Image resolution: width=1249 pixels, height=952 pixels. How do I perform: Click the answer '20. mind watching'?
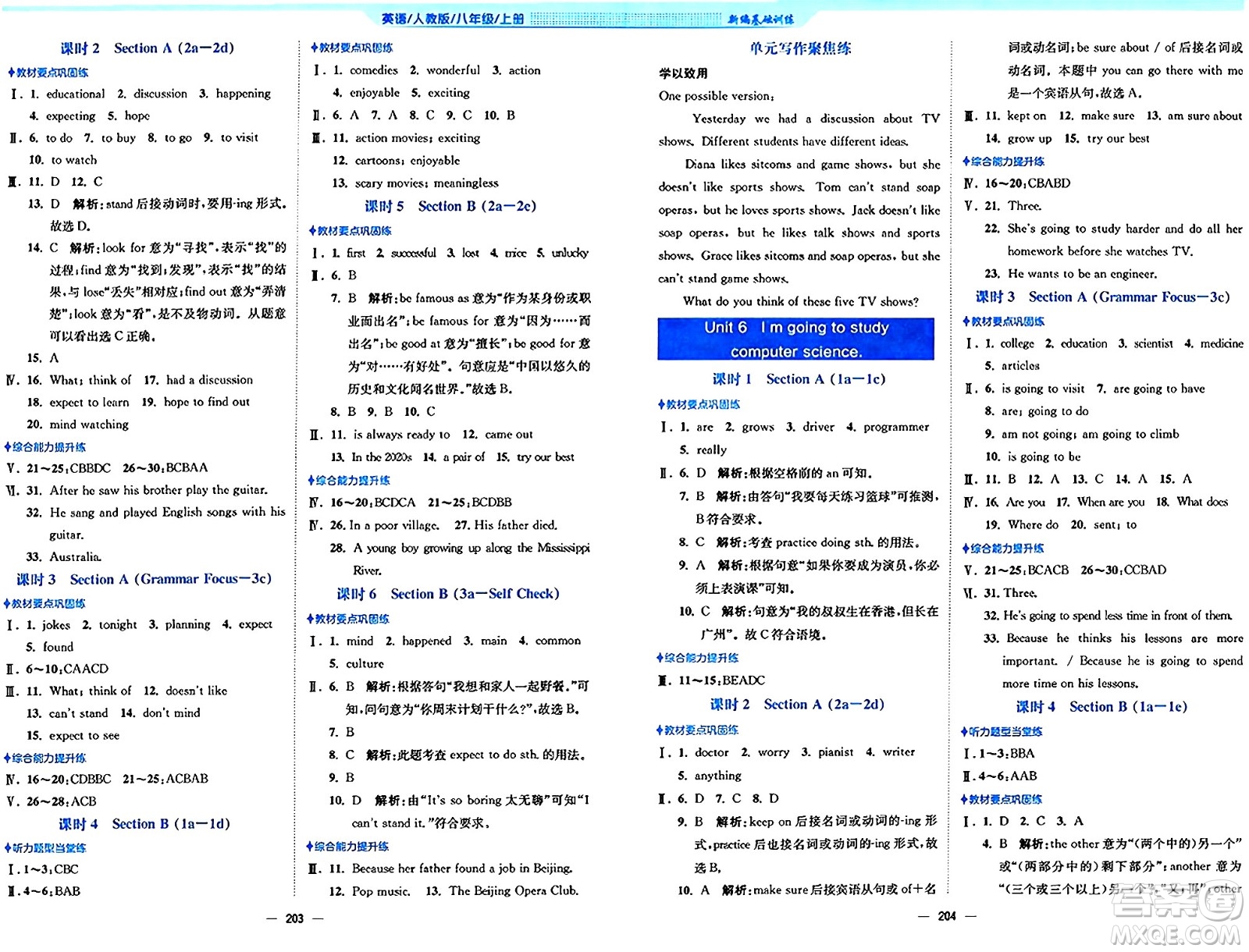(77, 424)
